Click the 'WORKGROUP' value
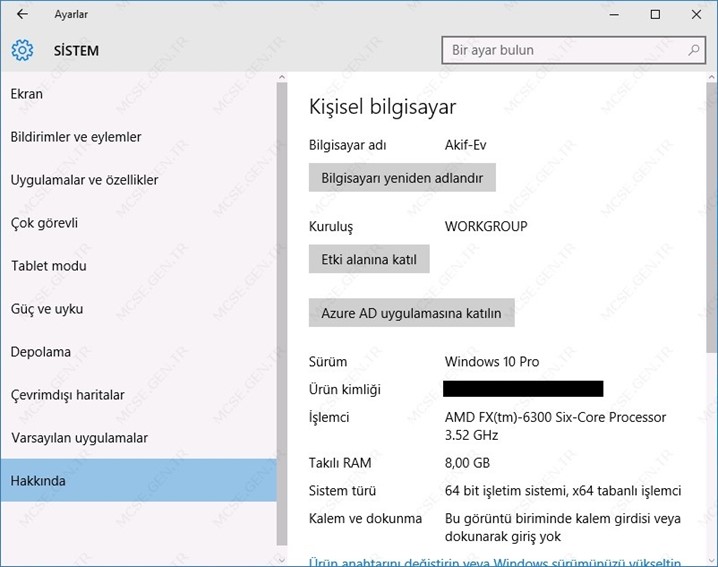Screen dimensions: 718x567 click(486, 226)
